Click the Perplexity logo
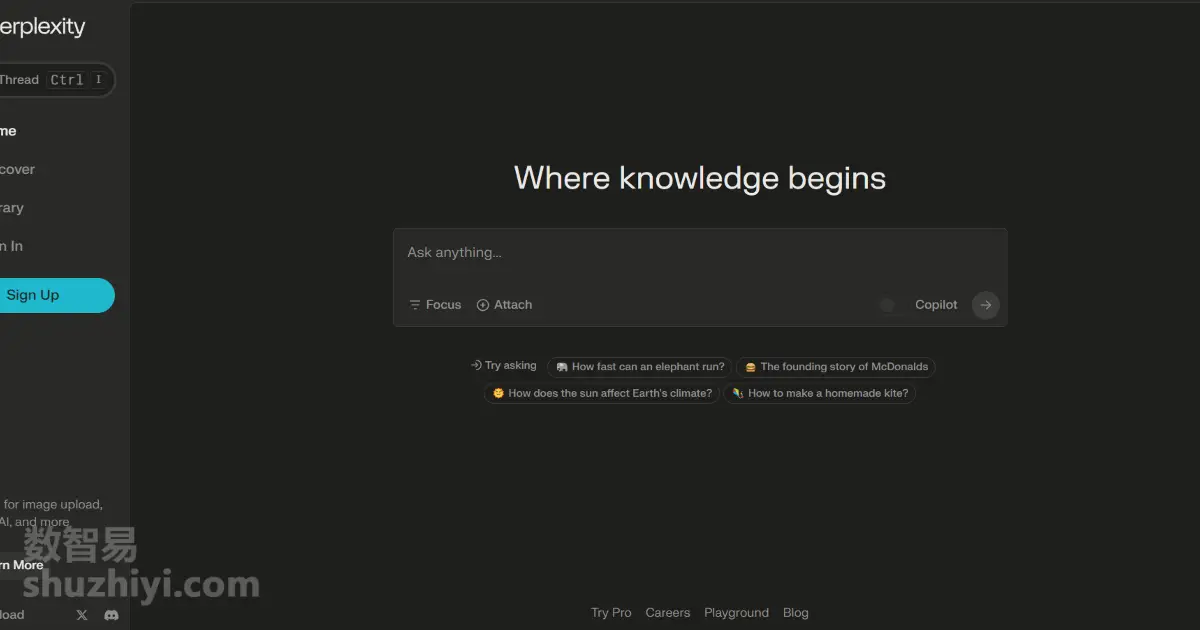1200x630 pixels. [x=42, y=27]
